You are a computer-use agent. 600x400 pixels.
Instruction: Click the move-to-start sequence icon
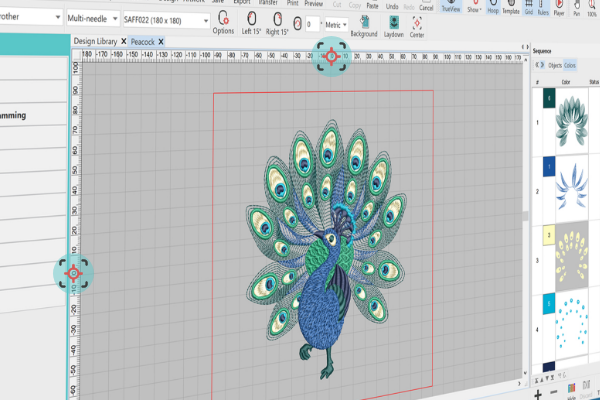(537, 380)
